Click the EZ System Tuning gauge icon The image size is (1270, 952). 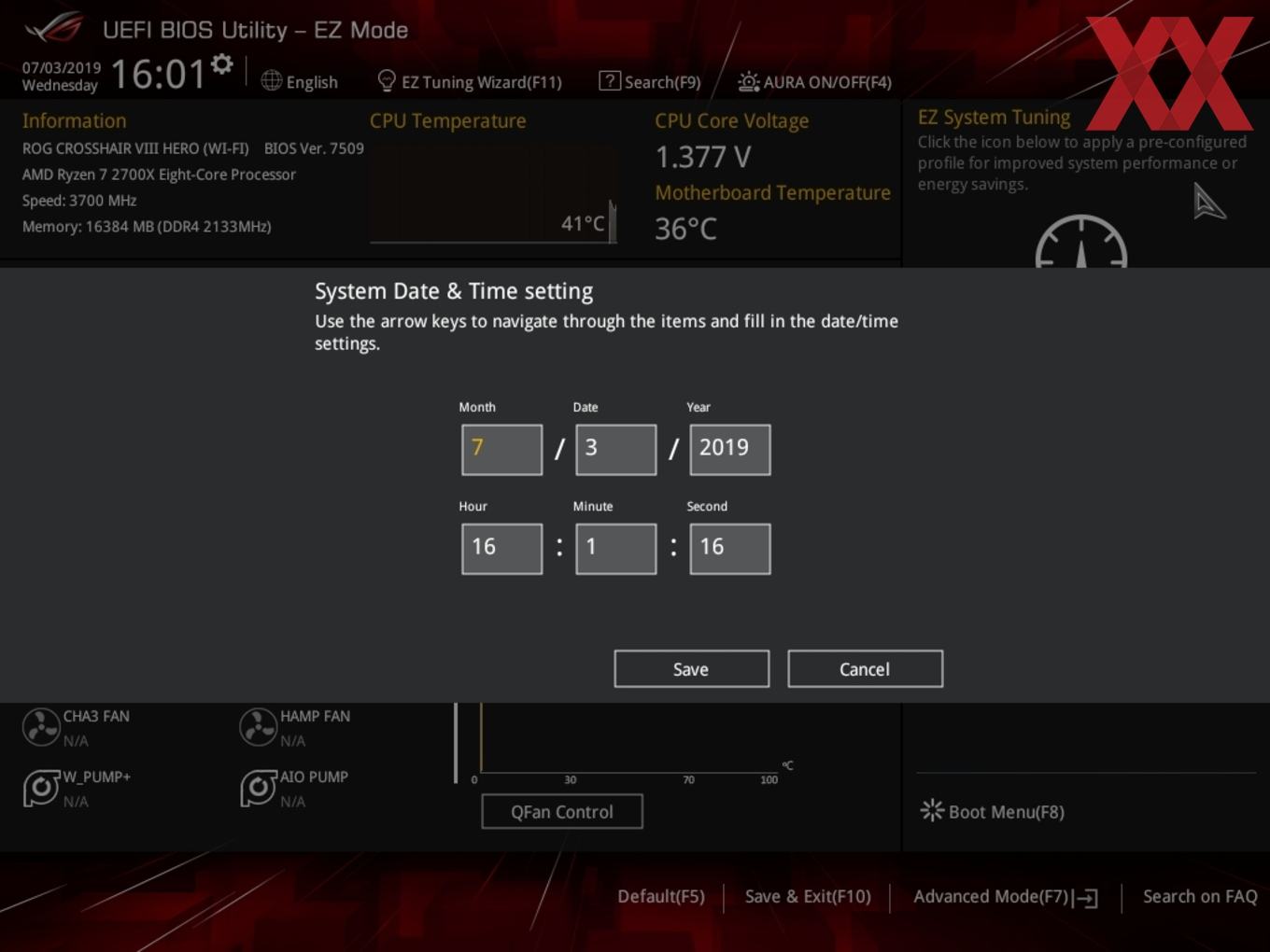(x=1081, y=242)
